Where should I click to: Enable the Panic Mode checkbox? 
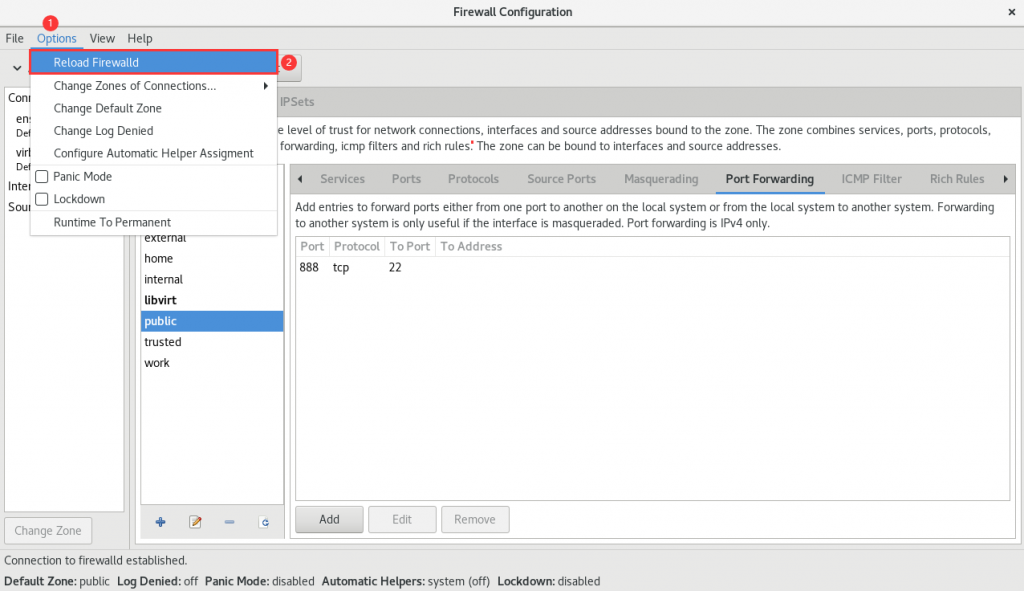[42, 176]
